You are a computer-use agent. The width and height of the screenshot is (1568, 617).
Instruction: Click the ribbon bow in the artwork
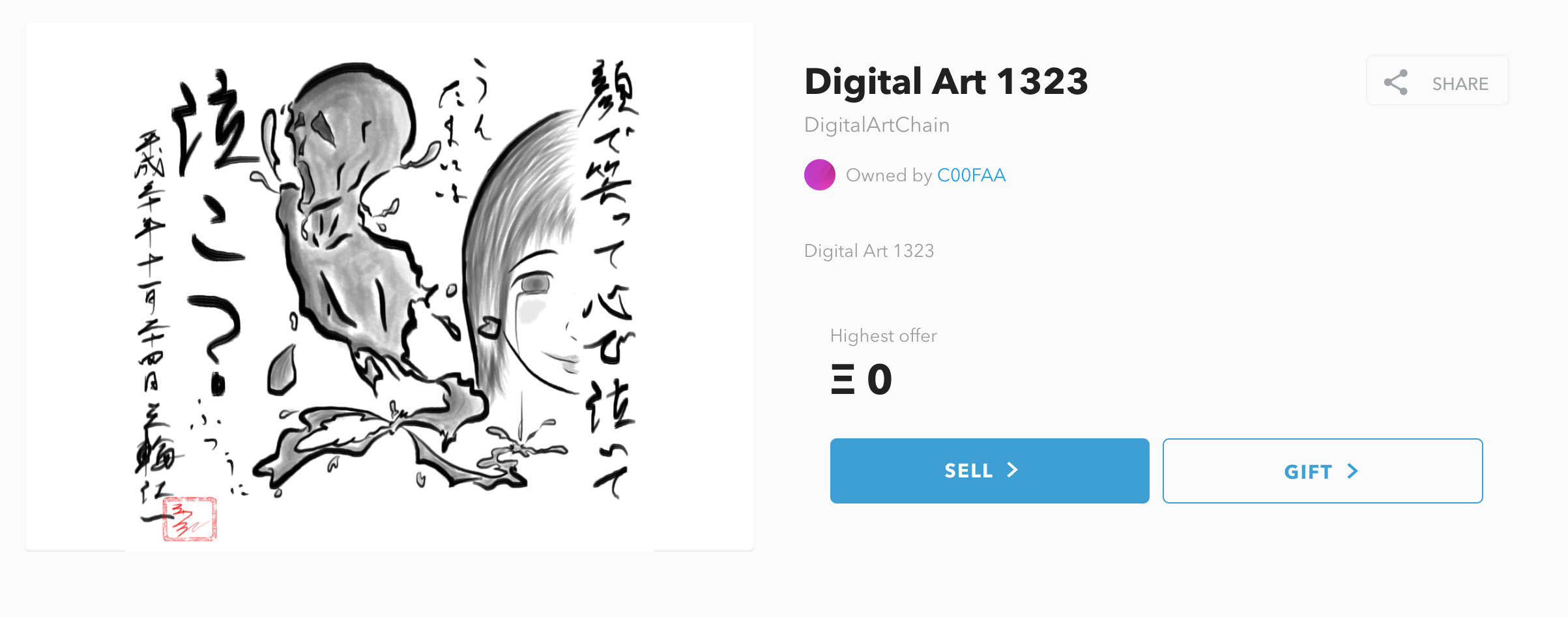coord(391,430)
